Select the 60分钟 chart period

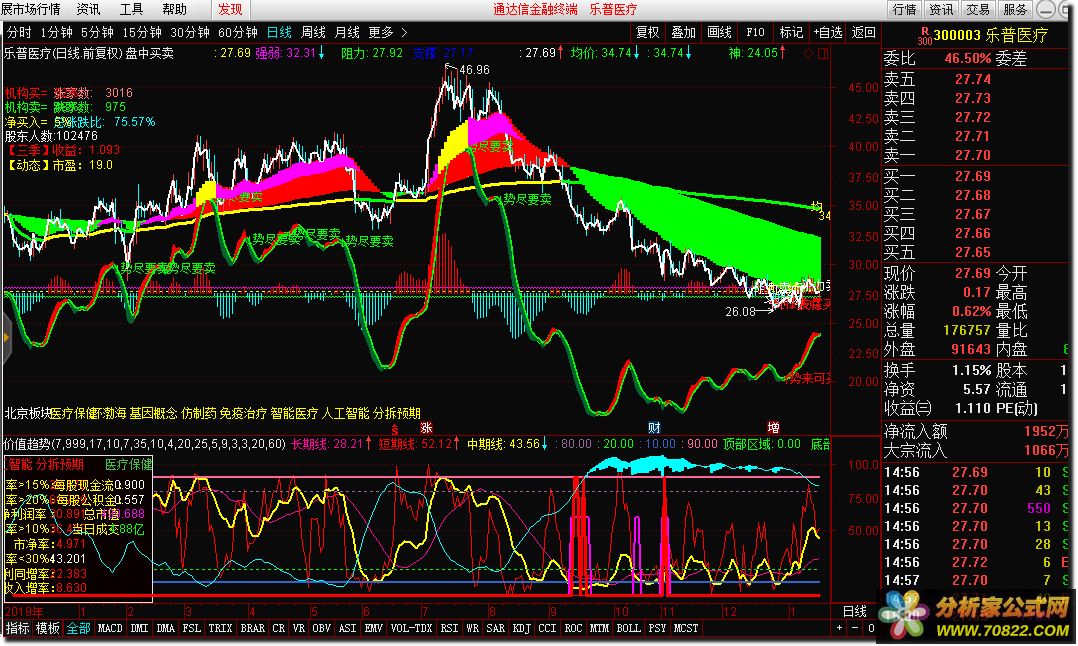point(238,32)
